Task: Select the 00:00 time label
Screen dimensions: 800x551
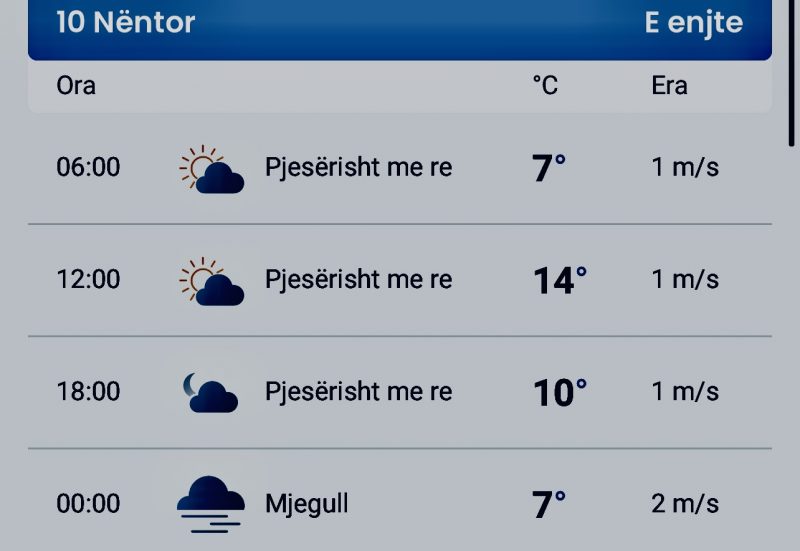Action: pyautogui.click(x=88, y=504)
